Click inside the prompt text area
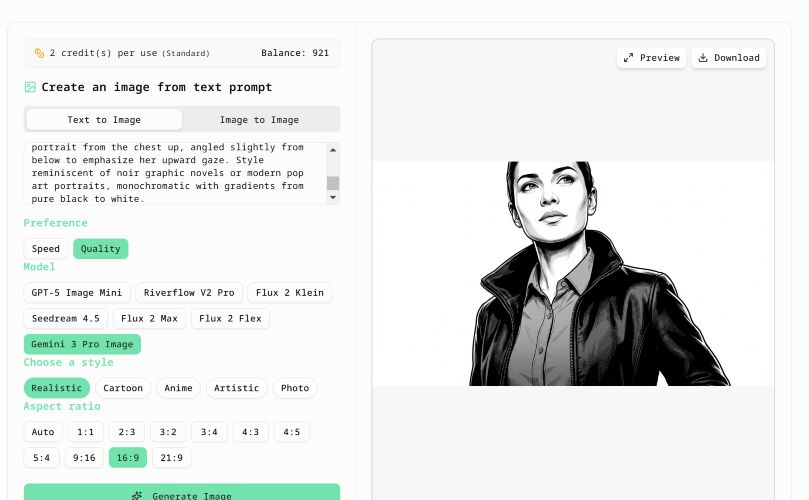Viewport: 809px width, 500px height. click(175, 173)
